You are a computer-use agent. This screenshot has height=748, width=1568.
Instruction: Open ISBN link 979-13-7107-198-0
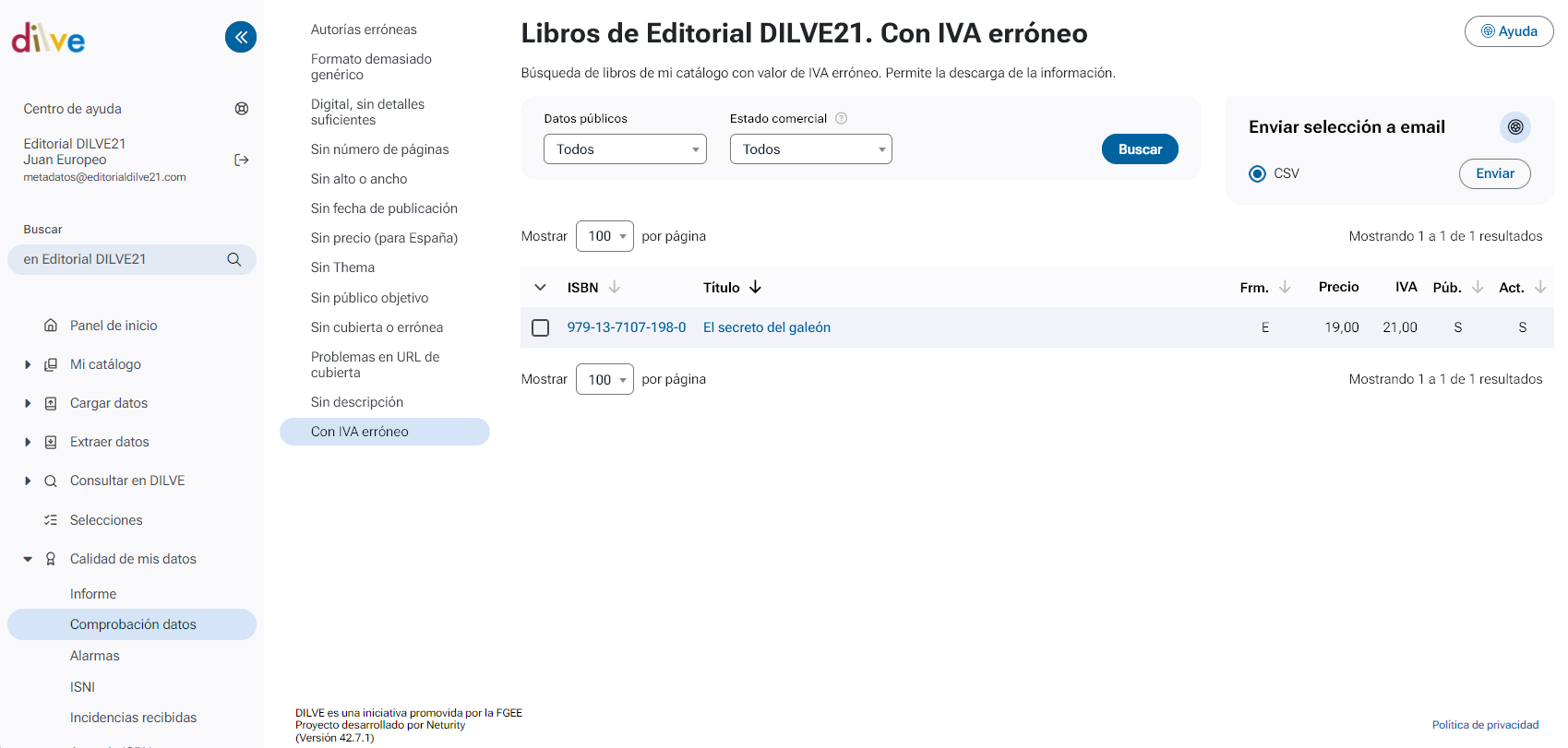[627, 327]
